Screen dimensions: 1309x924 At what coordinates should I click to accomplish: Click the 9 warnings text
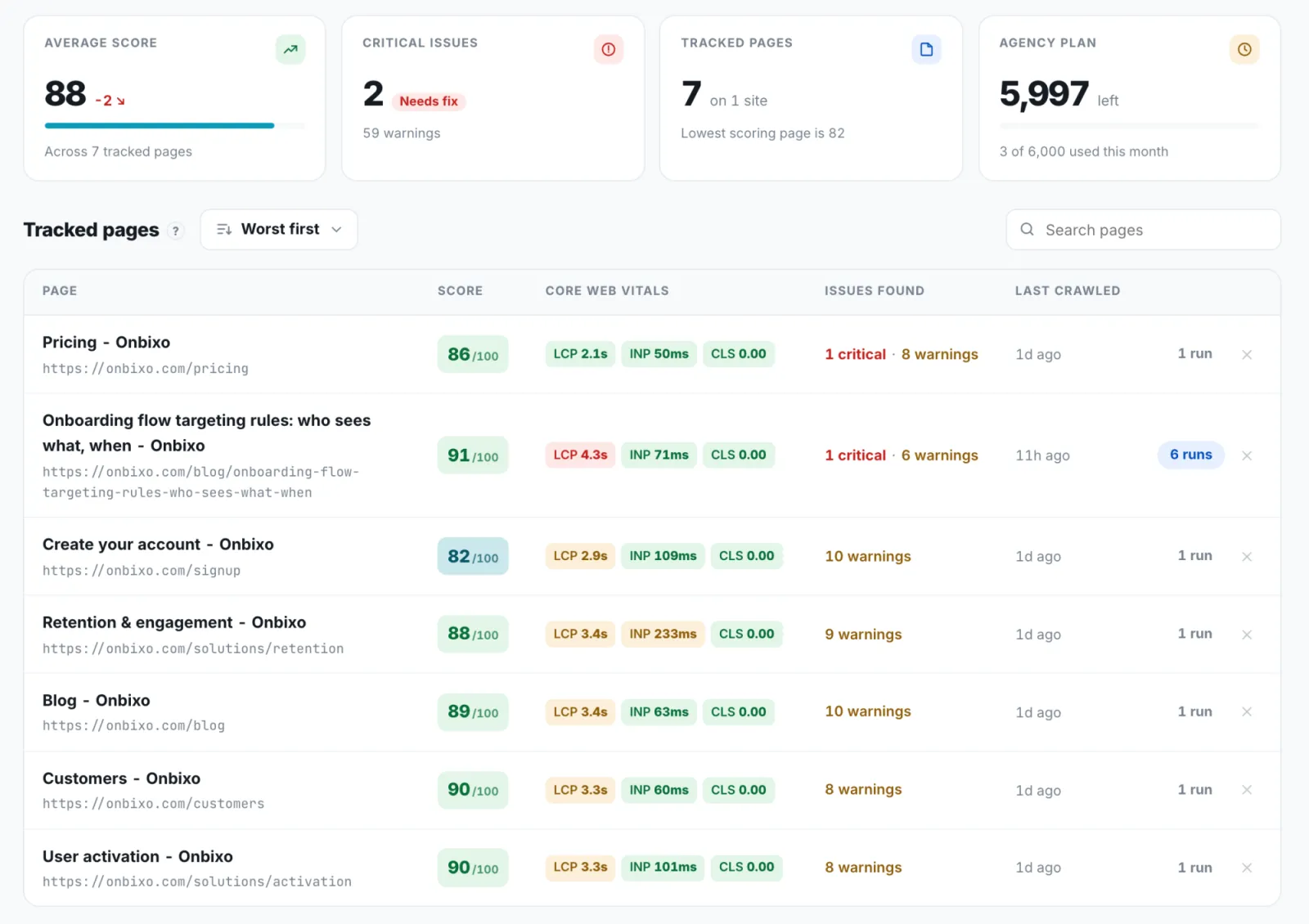point(863,635)
